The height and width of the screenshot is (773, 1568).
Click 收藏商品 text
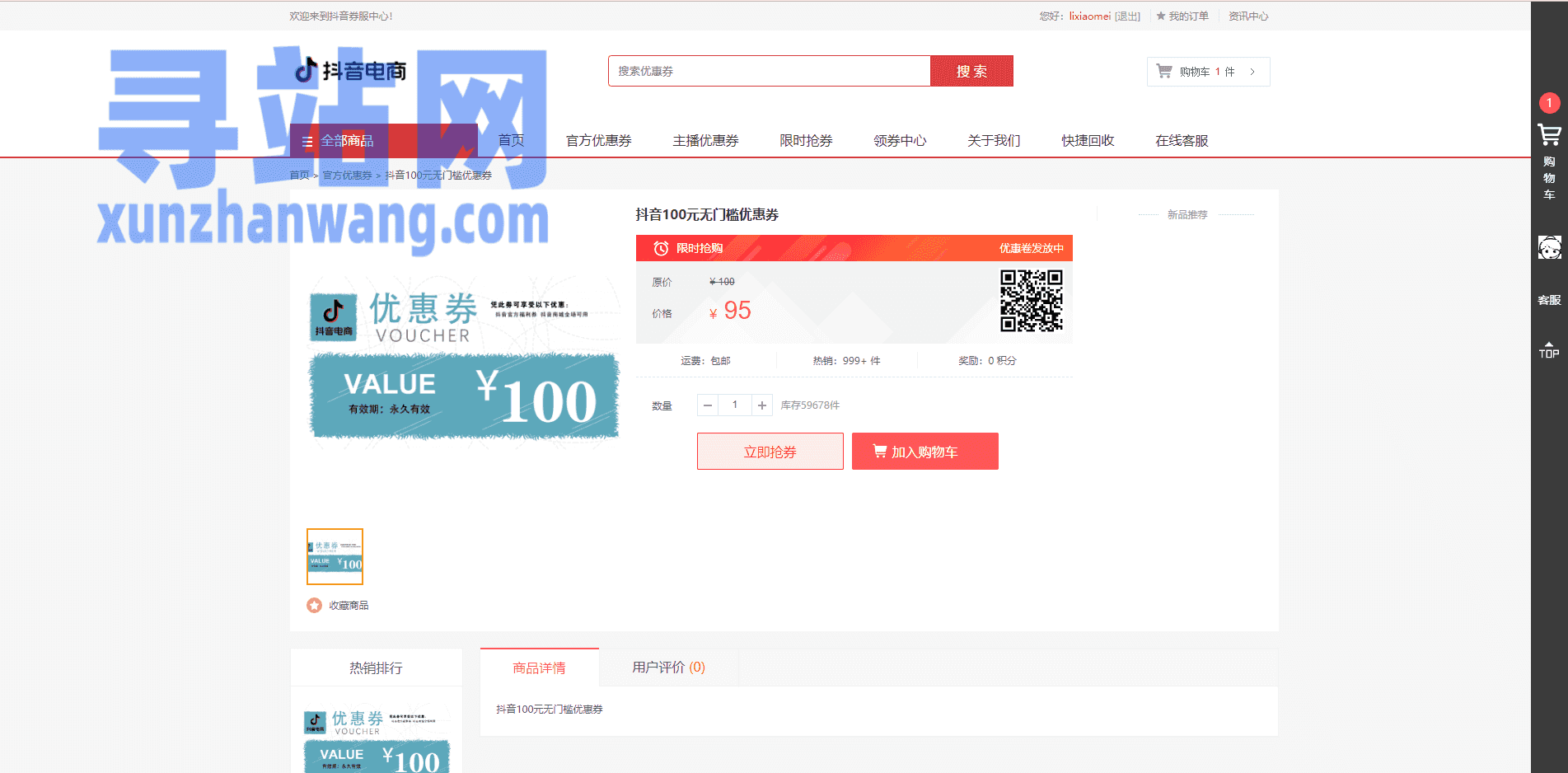349,606
